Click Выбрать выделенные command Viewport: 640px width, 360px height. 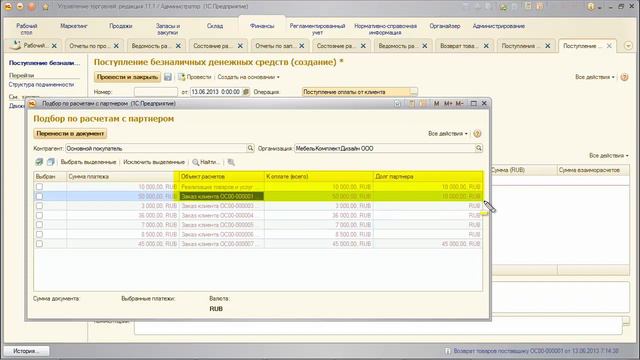(x=88, y=162)
